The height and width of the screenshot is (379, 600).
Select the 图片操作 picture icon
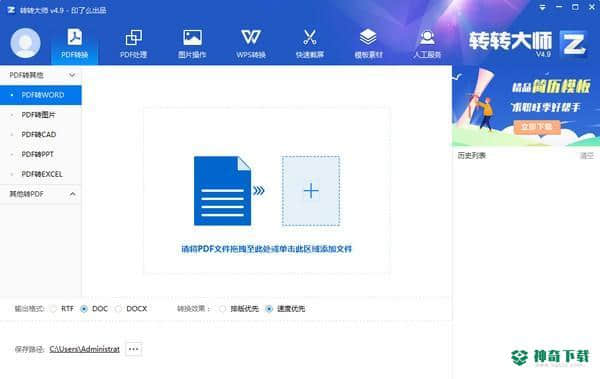192,38
